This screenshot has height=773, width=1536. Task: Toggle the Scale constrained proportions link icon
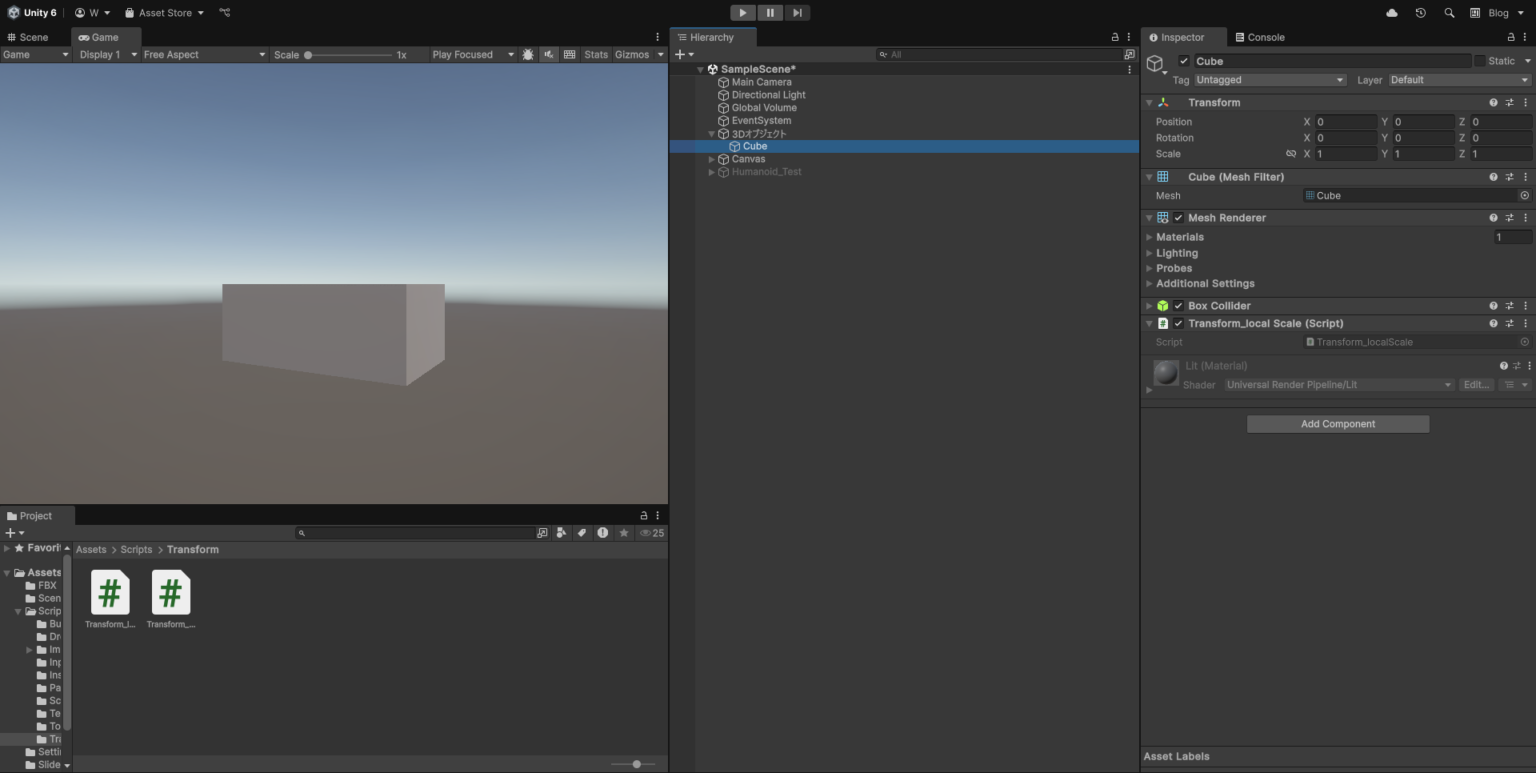click(1291, 153)
